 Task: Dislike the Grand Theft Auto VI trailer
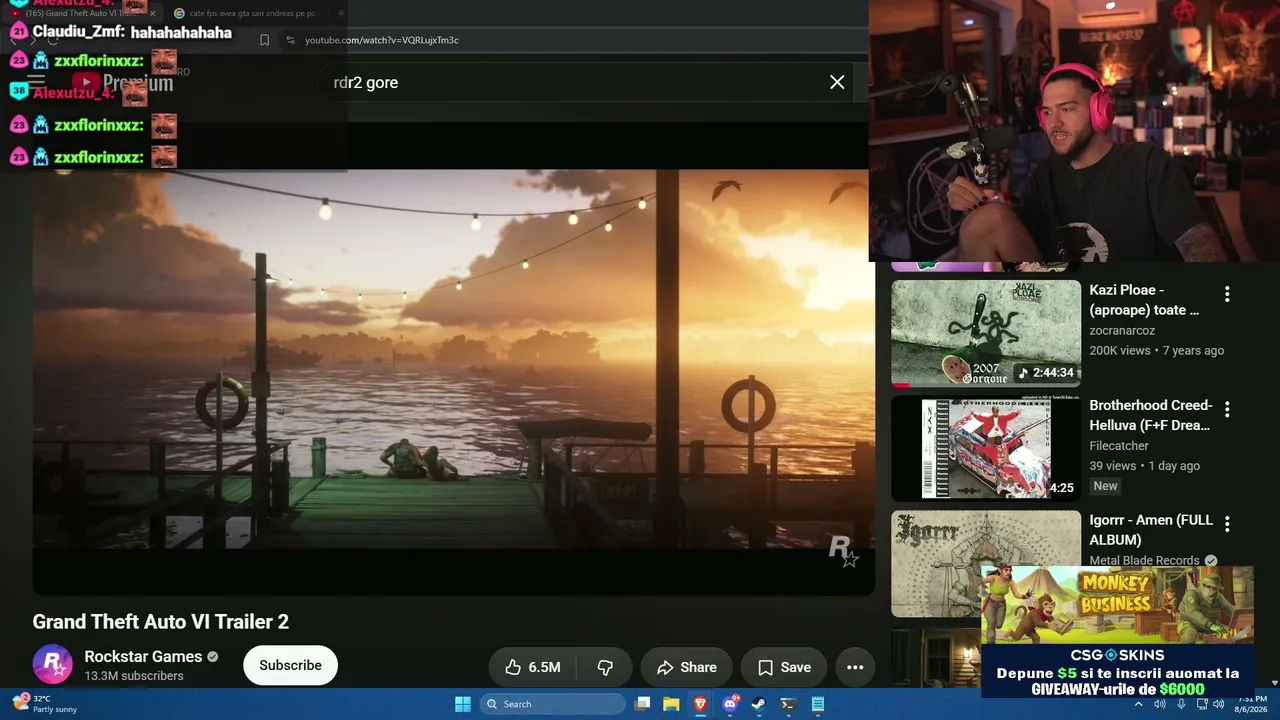[605, 667]
